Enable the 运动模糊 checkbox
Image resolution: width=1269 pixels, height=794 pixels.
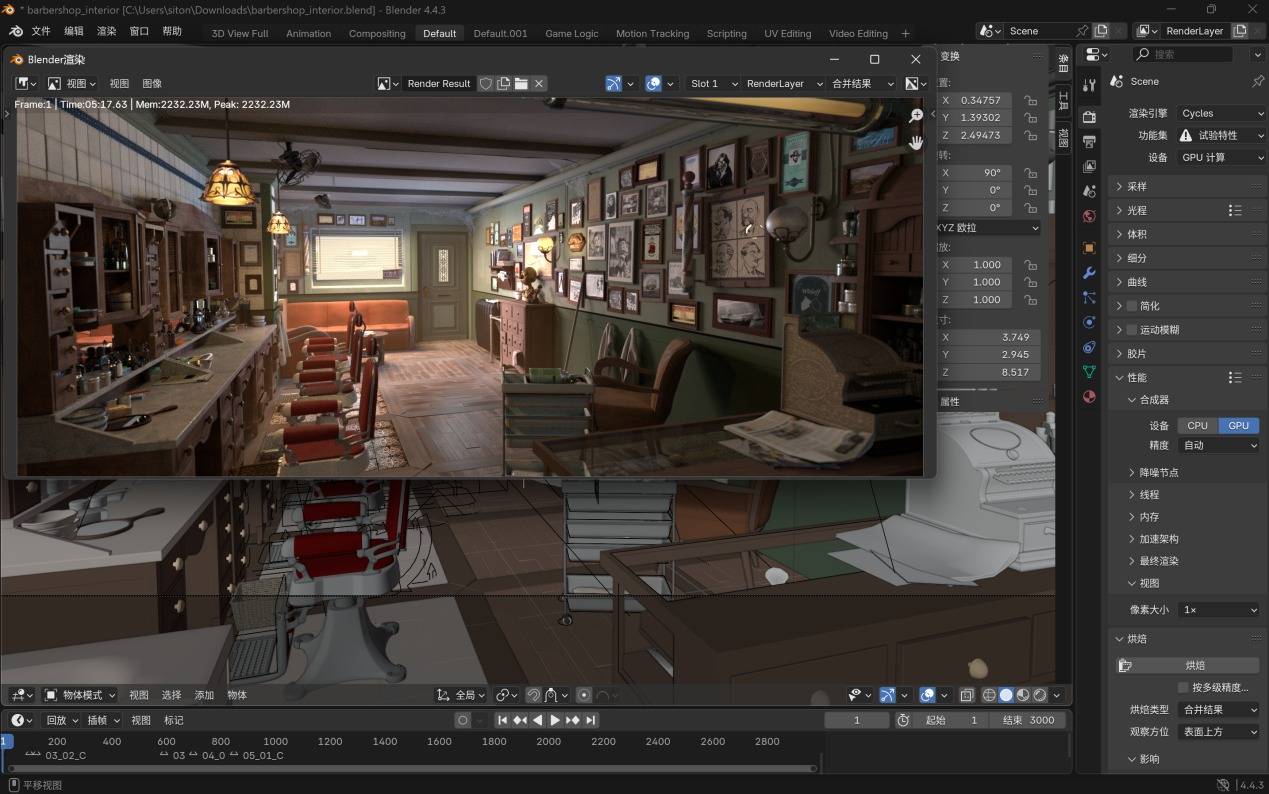1132,330
